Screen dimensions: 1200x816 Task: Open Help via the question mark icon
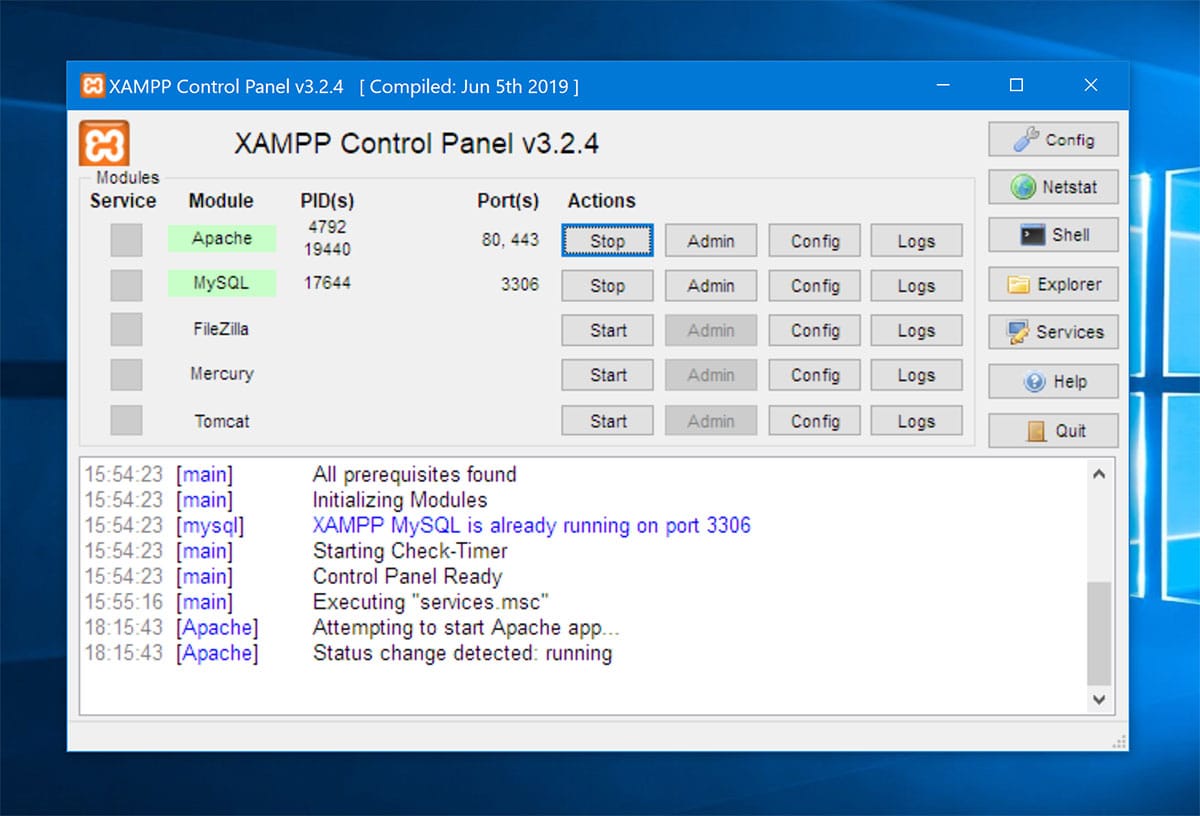pos(1053,381)
